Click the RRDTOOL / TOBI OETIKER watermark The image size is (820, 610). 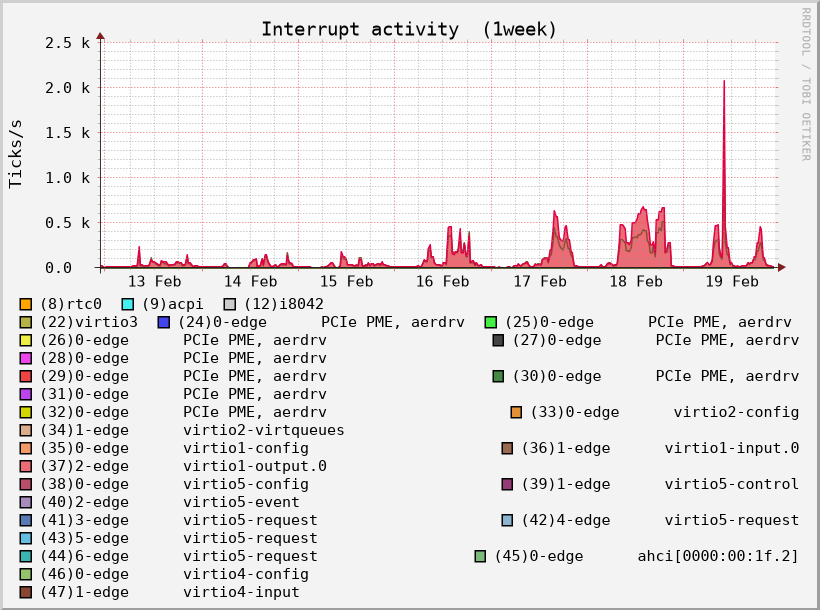point(805,84)
